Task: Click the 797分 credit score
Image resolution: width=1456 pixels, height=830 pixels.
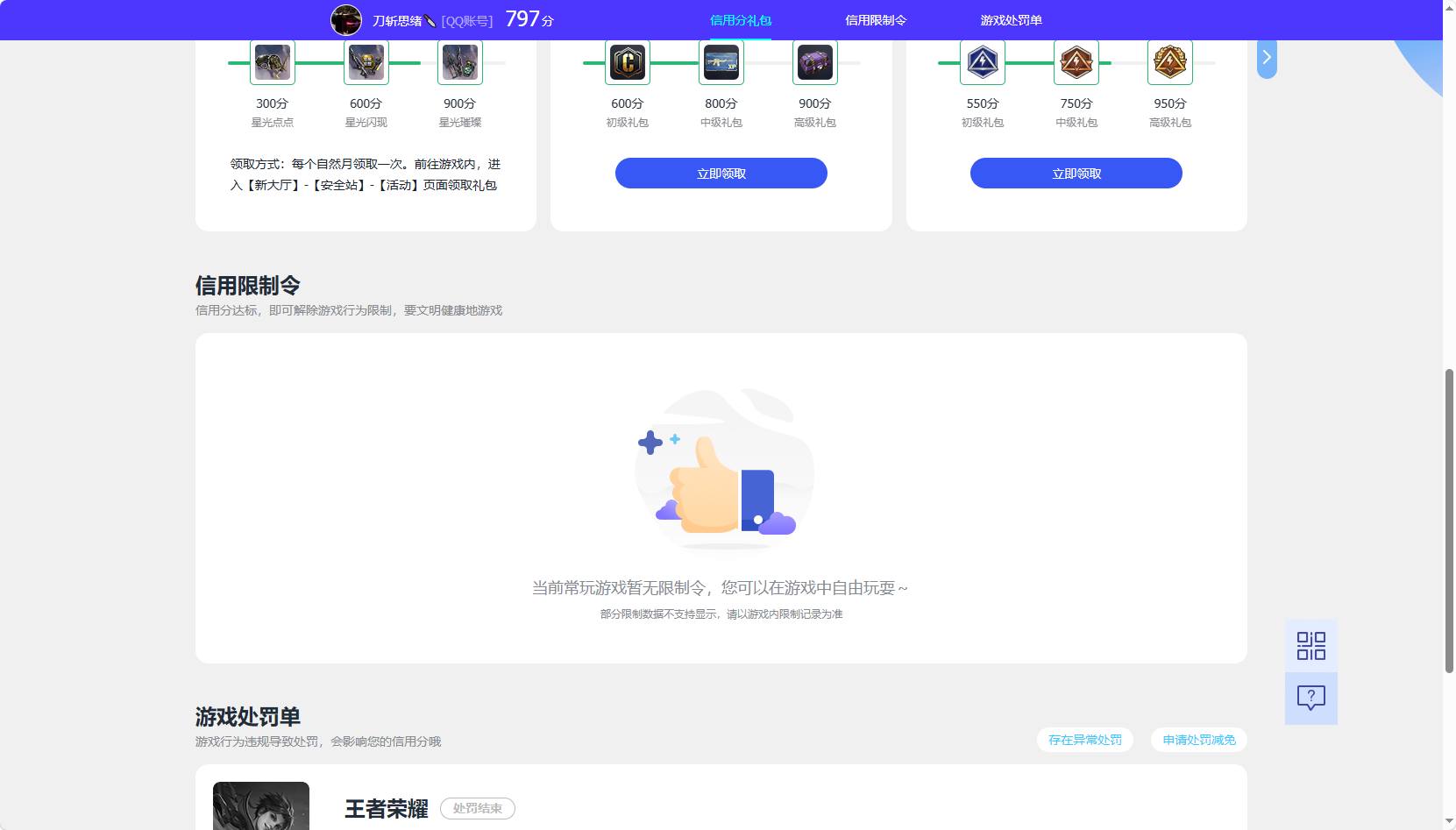Action: (529, 19)
